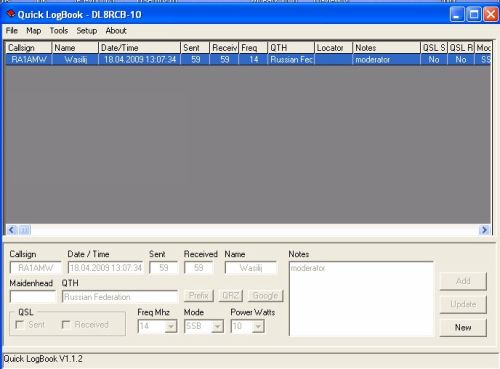Viewport: 500px width, 369px height.
Task: Click the Notes column header
Action: pos(387,48)
